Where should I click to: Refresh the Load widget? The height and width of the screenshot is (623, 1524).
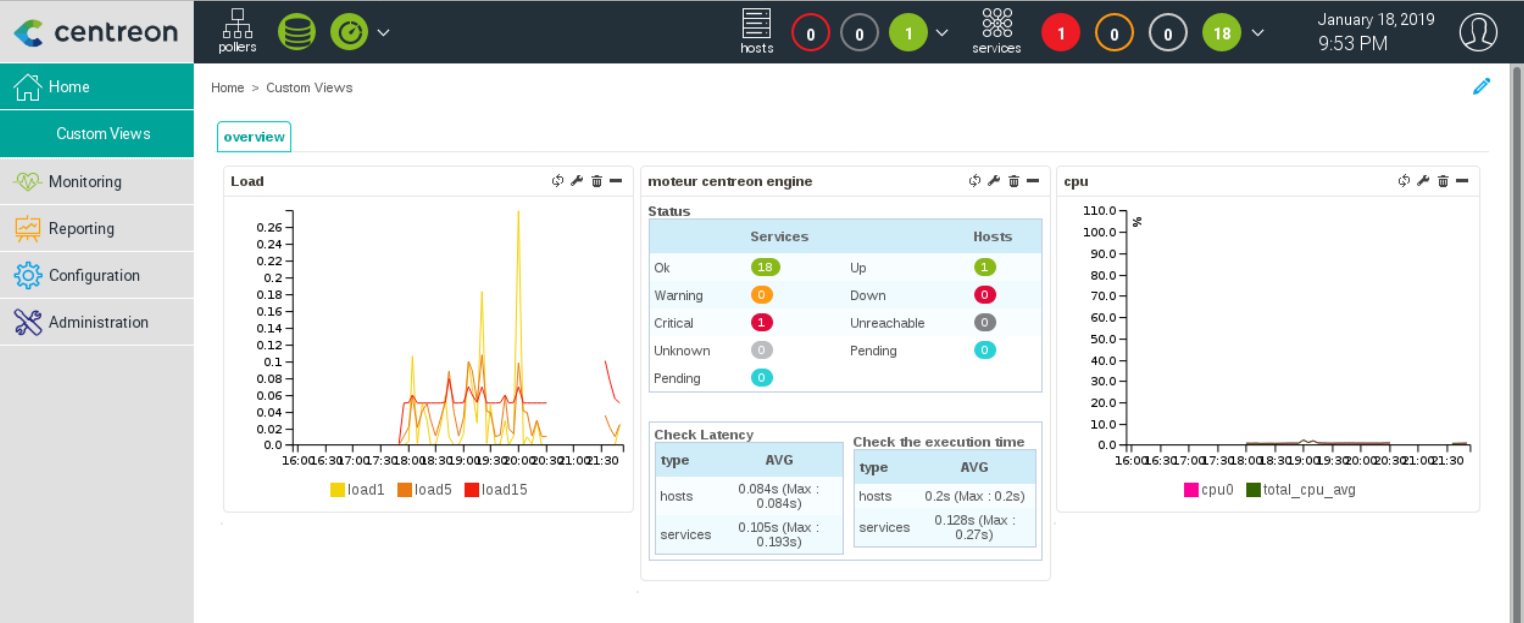pyautogui.click(x=558, y=181)
